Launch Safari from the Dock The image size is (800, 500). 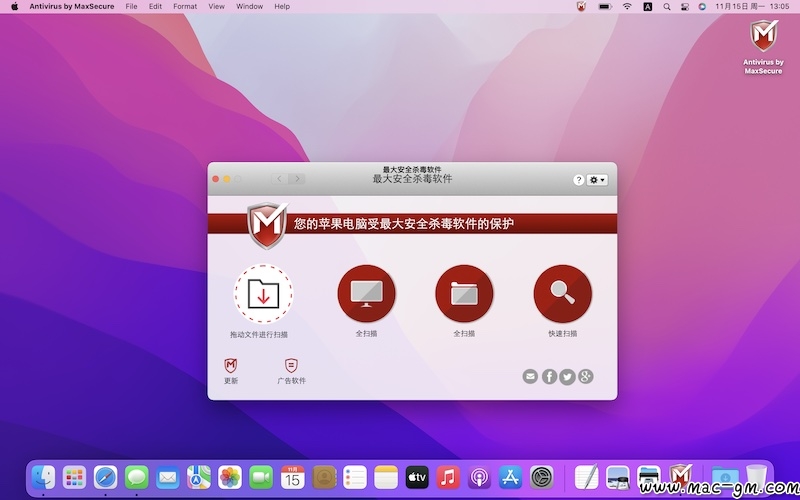[106, 478]
